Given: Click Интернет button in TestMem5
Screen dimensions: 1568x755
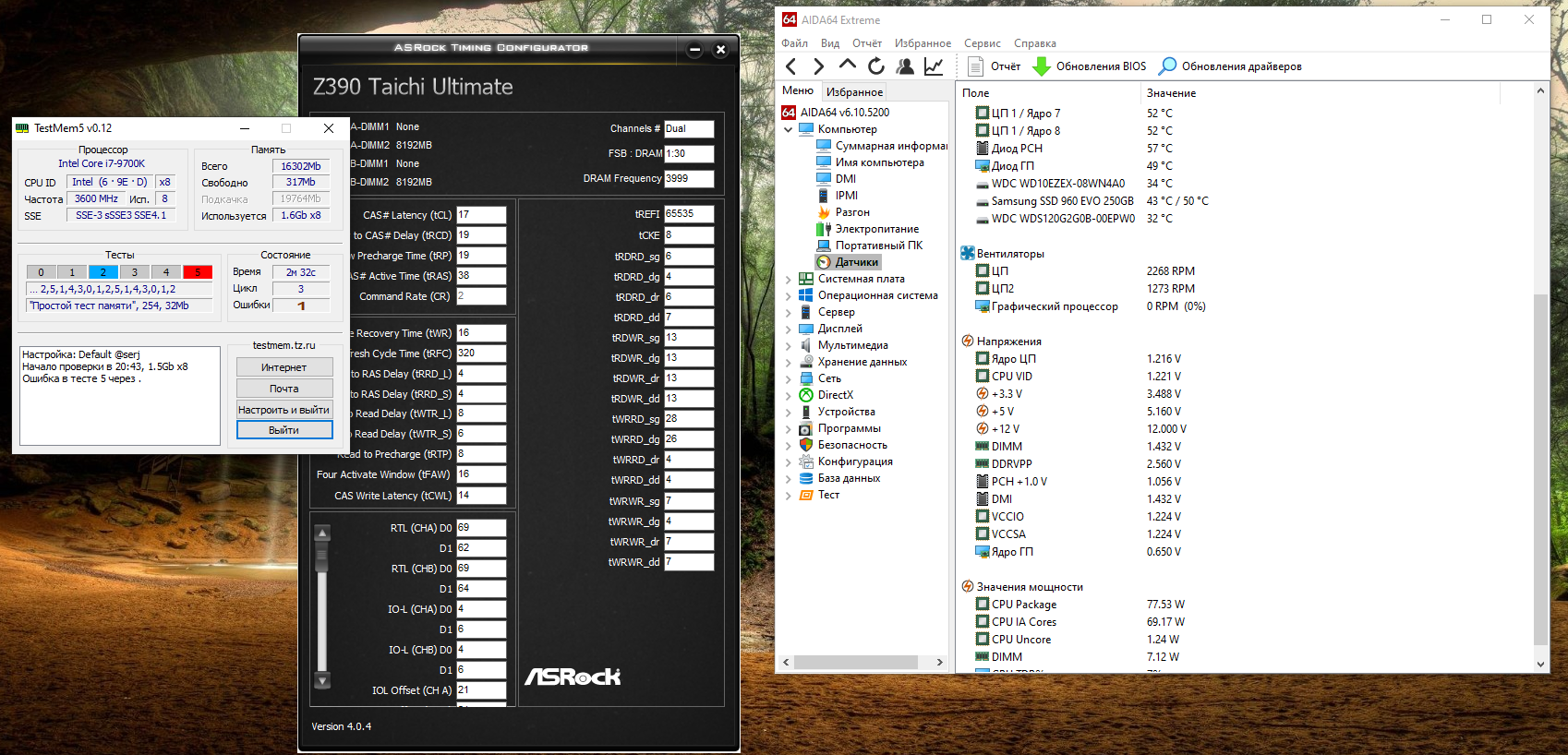Looking at the screenshot, I should [284, 367].
